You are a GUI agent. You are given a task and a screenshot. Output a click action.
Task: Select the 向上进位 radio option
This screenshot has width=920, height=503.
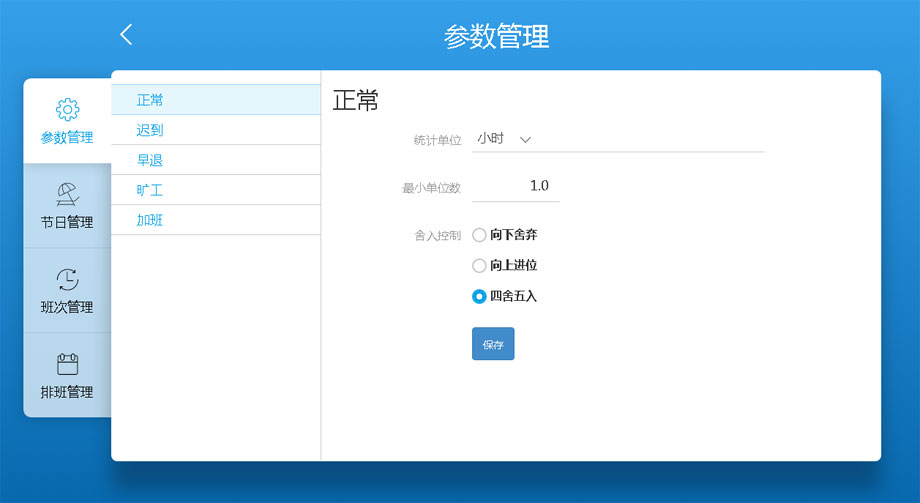[x=479, y=266]
